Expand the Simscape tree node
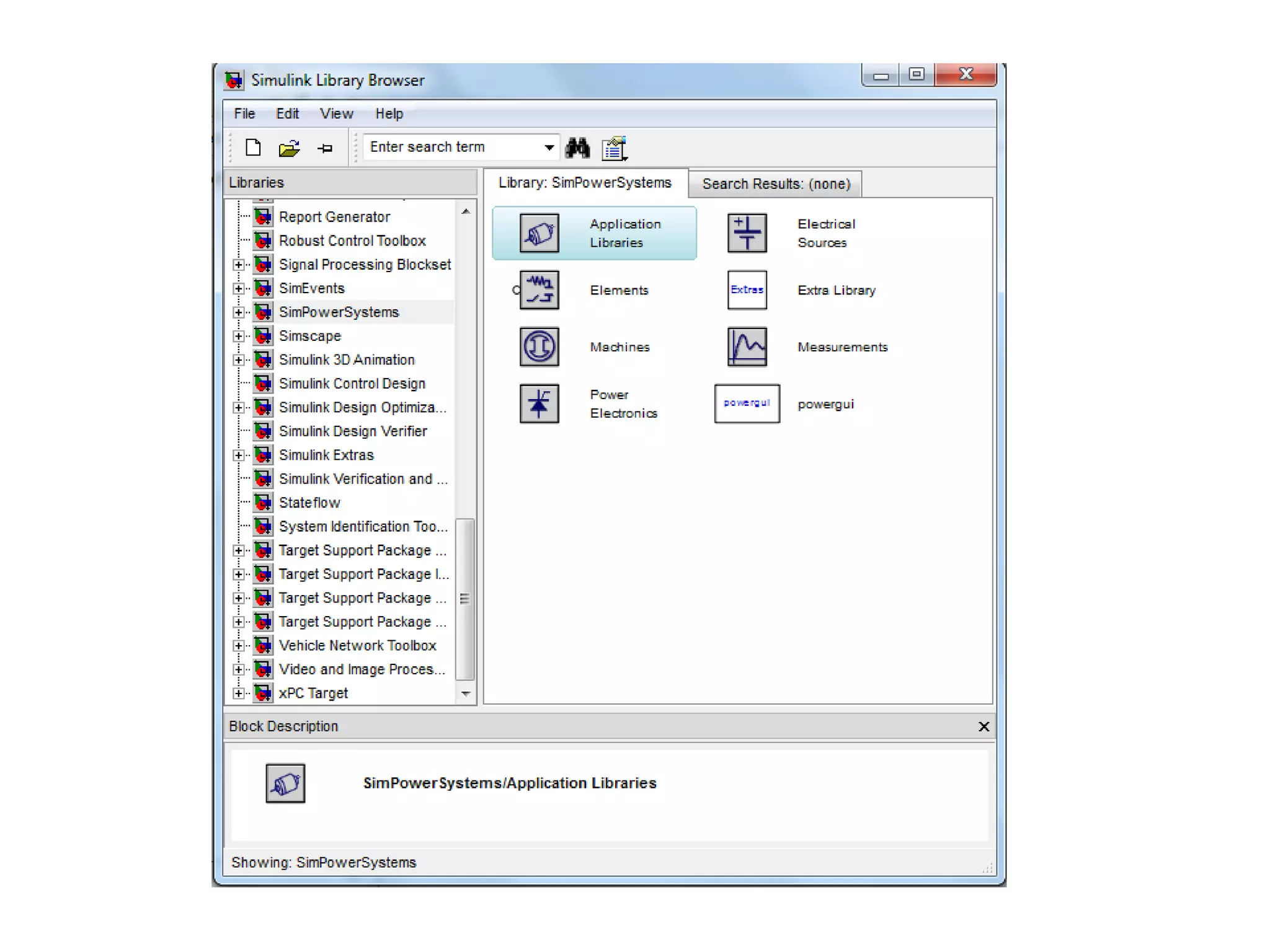 [238, 336]
